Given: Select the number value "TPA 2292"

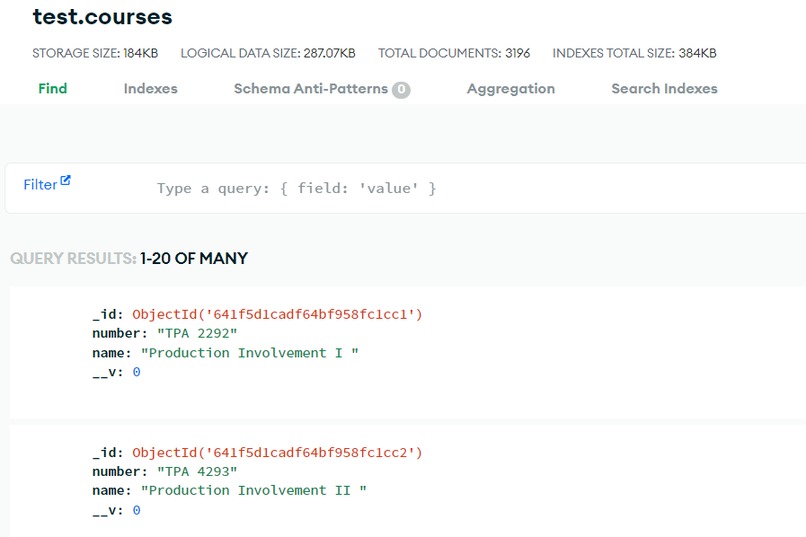Looking at the screenshot, I should (197, 334).
